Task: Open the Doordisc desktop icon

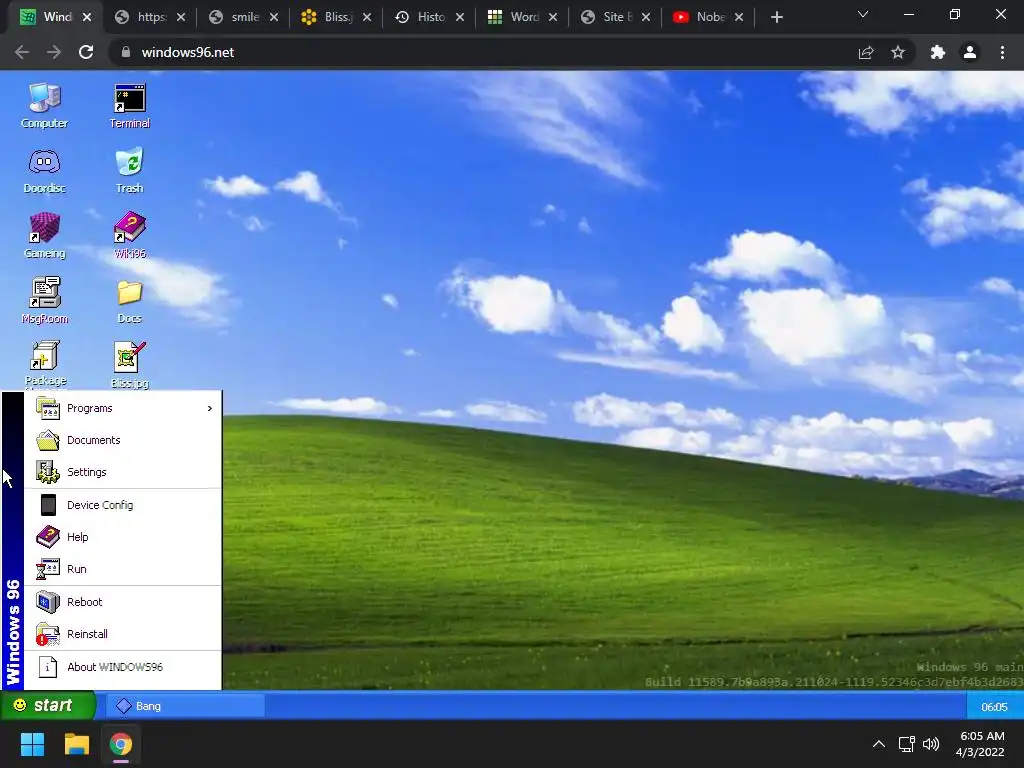Action: (x=44, y=171)
